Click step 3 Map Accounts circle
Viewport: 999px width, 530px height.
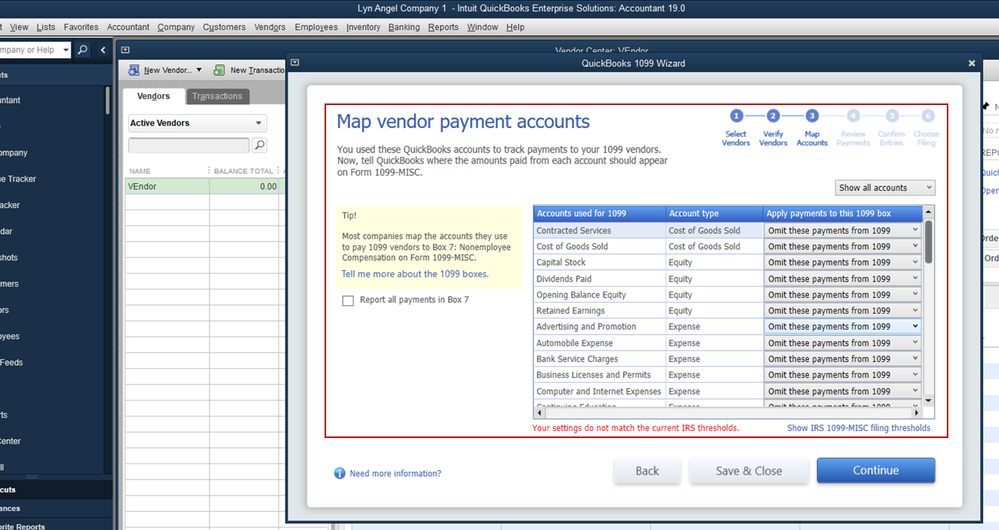point(812,116)
